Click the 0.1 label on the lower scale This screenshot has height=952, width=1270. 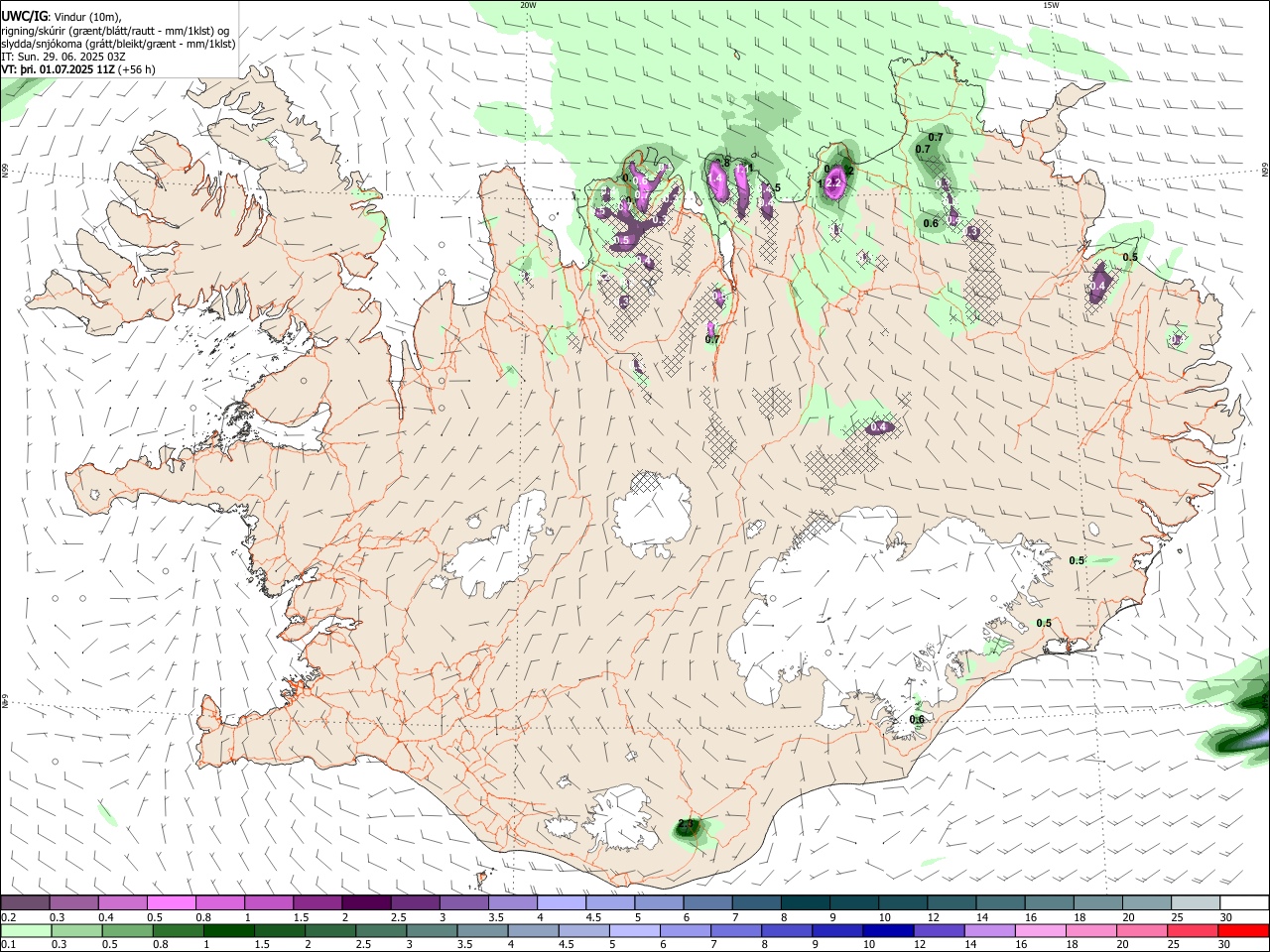click(7, 944)
